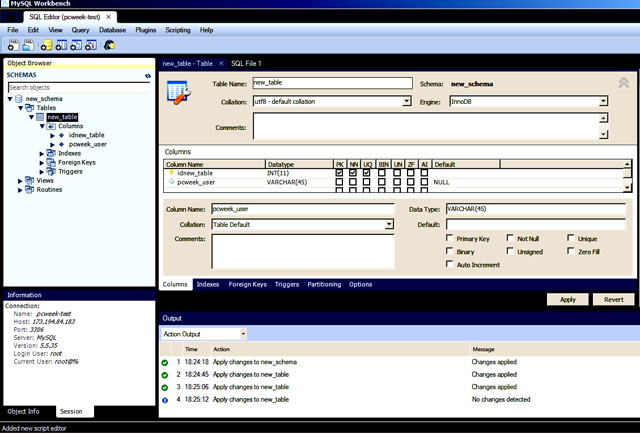
Task: Toggle PK checkbox for idnew_table row
Action: tap(339, 173)
